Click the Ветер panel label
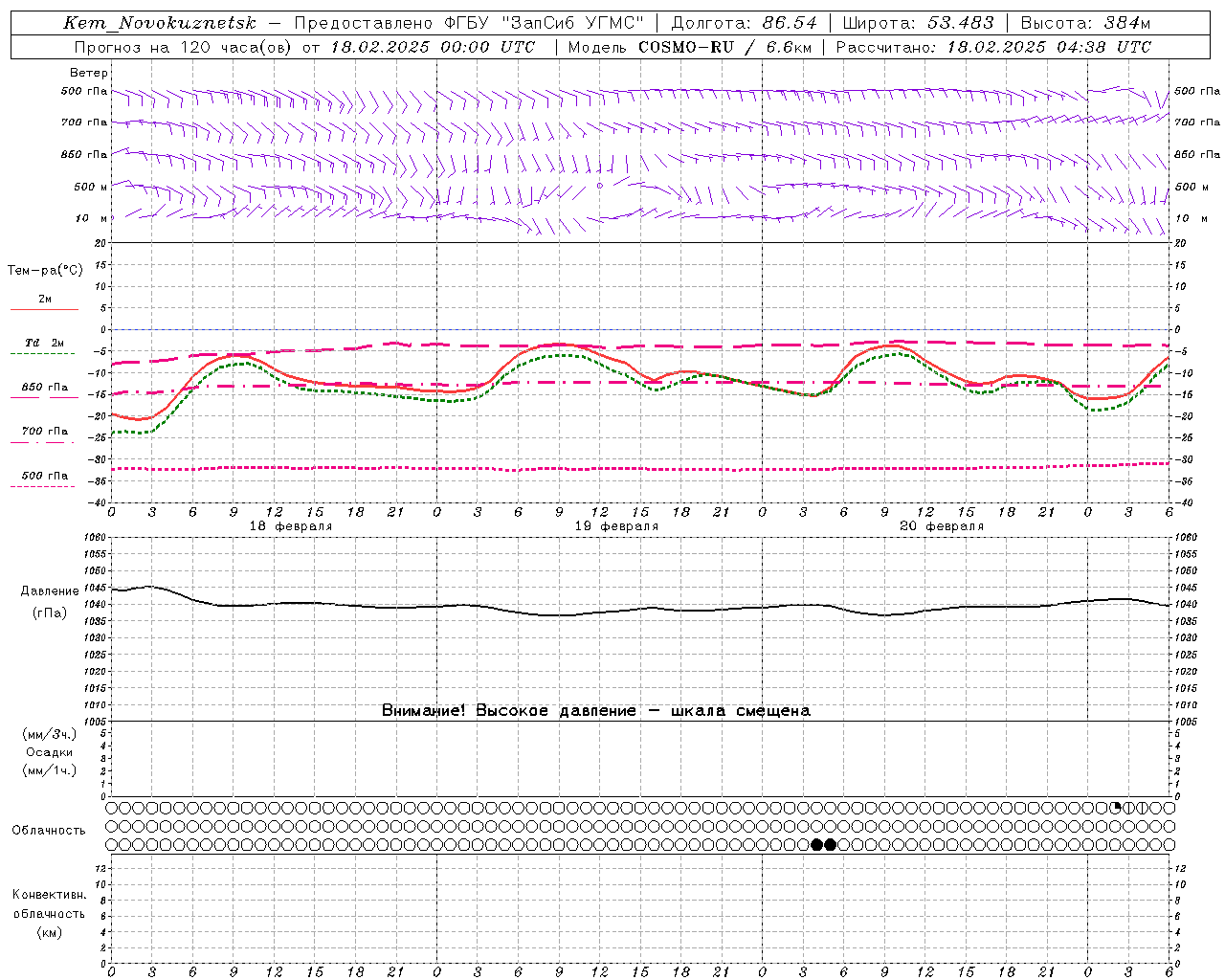Screen dimensions: 1225x980 [89, 73]
